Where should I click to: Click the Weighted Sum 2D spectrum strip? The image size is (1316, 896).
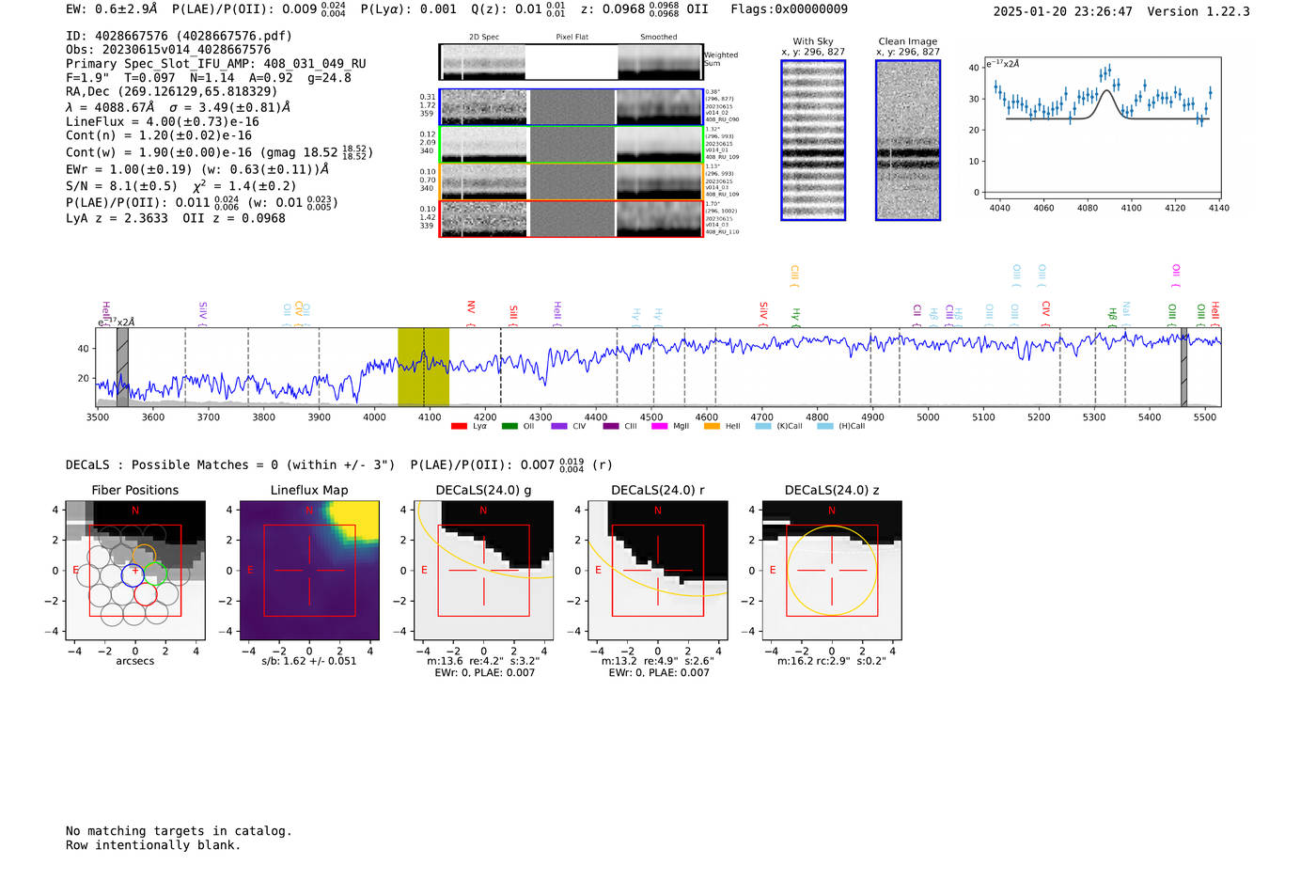tap(571, 62)
